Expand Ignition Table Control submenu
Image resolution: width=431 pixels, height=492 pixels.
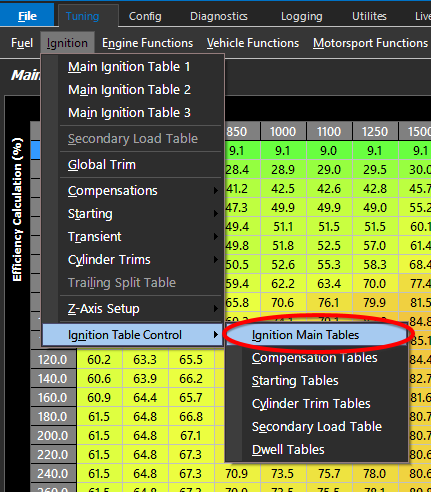click(132, 335)
